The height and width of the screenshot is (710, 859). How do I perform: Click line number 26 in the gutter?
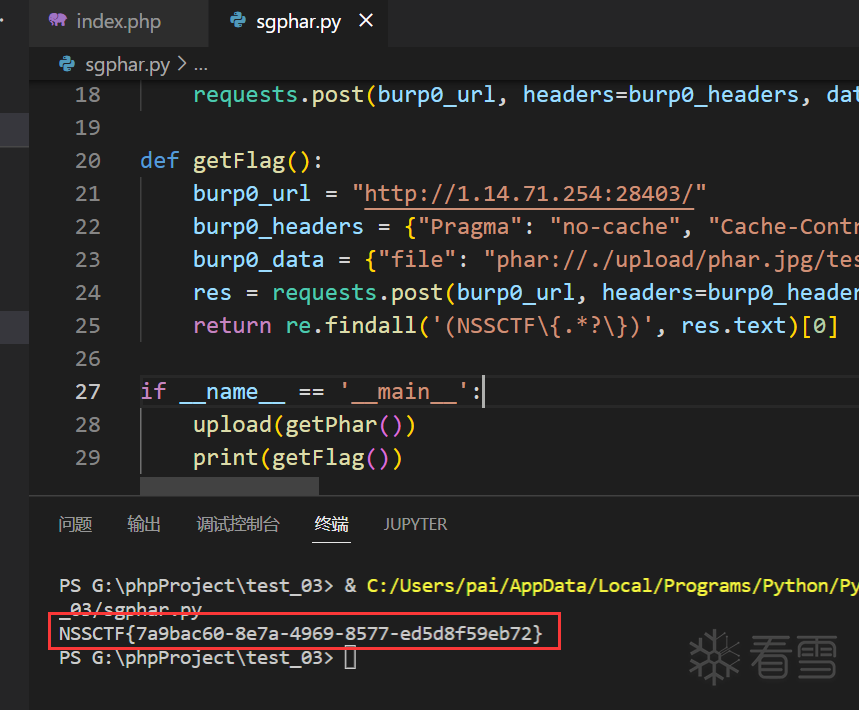(88, 359)
